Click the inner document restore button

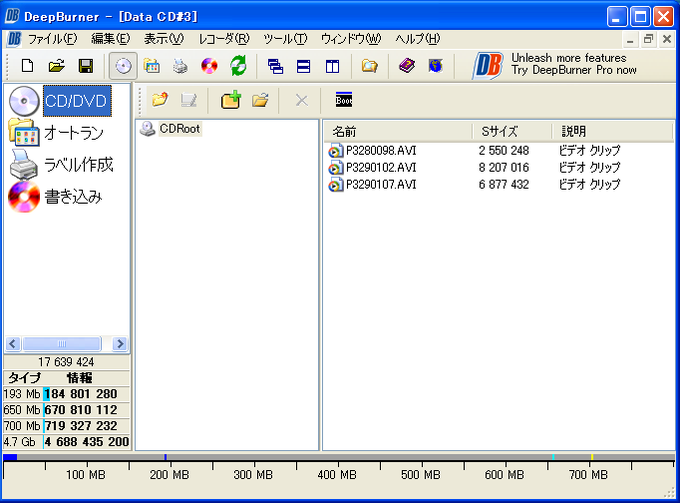click(x=648, y=39)
